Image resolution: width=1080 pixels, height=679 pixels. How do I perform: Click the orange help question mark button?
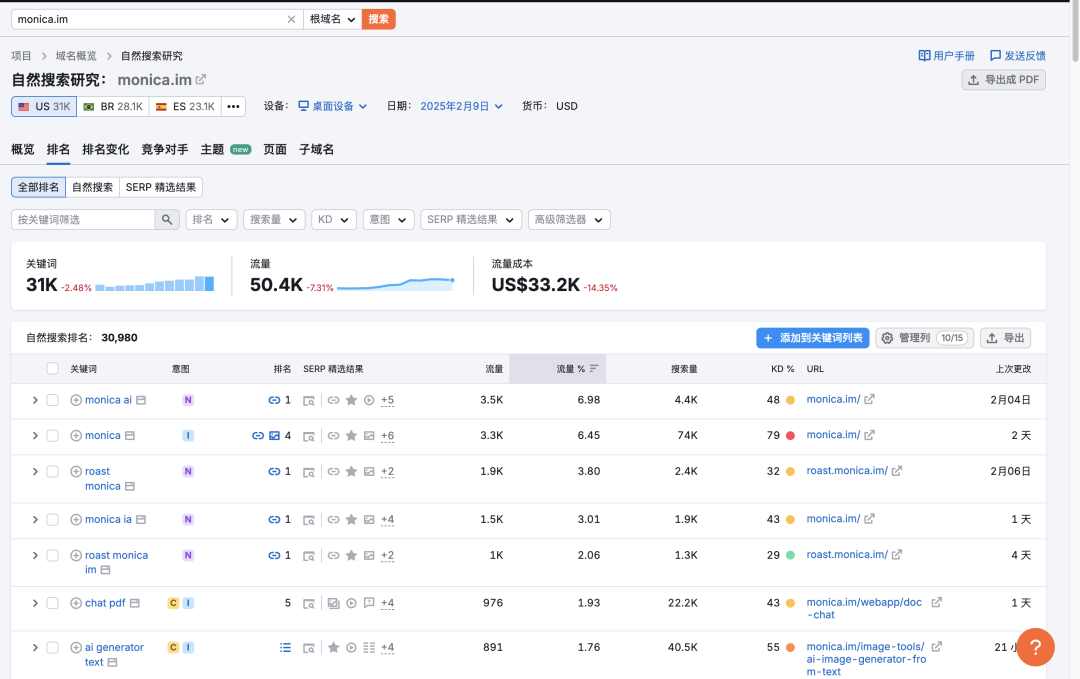[1035, 646]
